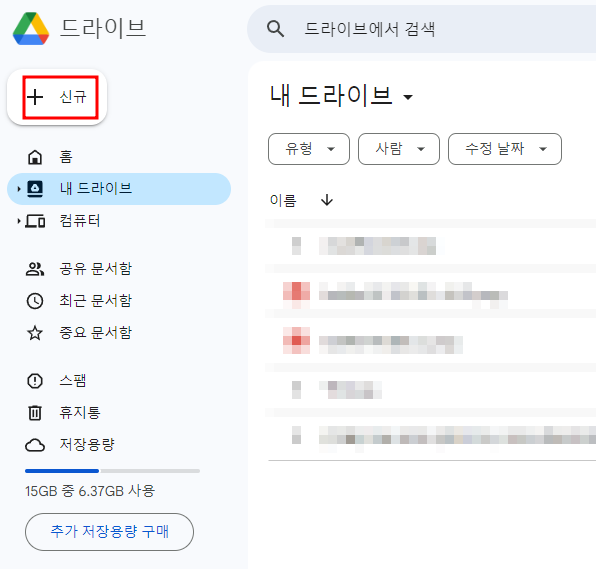The width and height of the screenshot is (596, 569).
Task: Click the 드라이브에서 검색 search field
Action: [x=422, y=29]
